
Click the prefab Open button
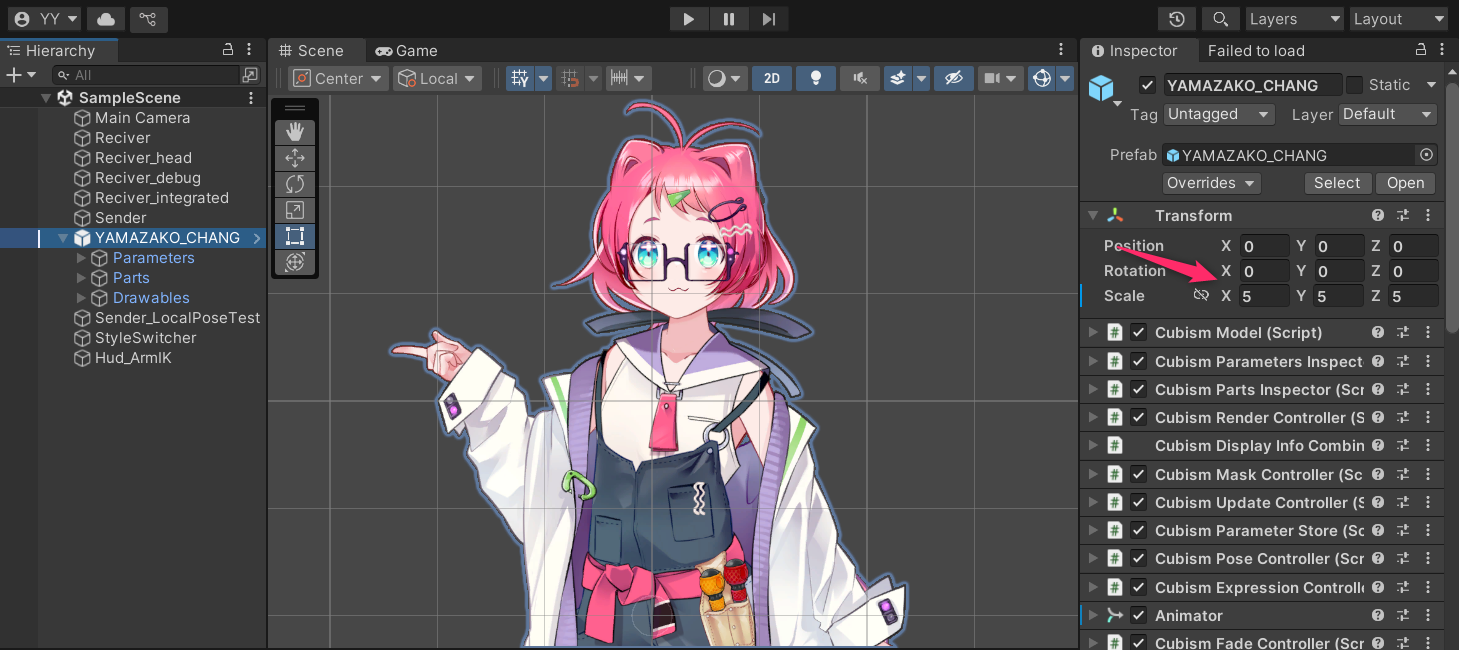click(x=1405, y=183)
